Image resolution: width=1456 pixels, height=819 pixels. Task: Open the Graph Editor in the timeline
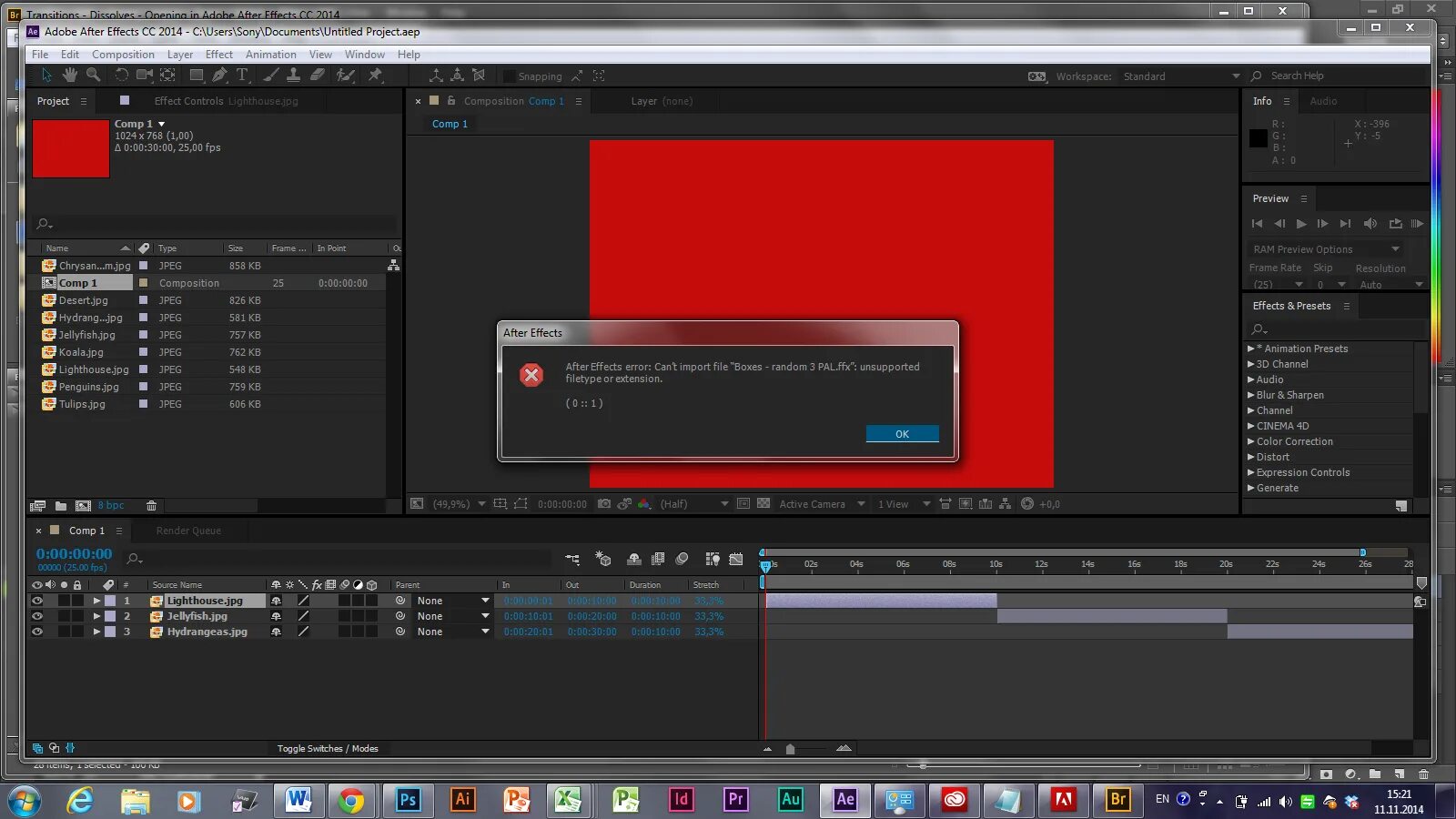[x=736, y=559]
